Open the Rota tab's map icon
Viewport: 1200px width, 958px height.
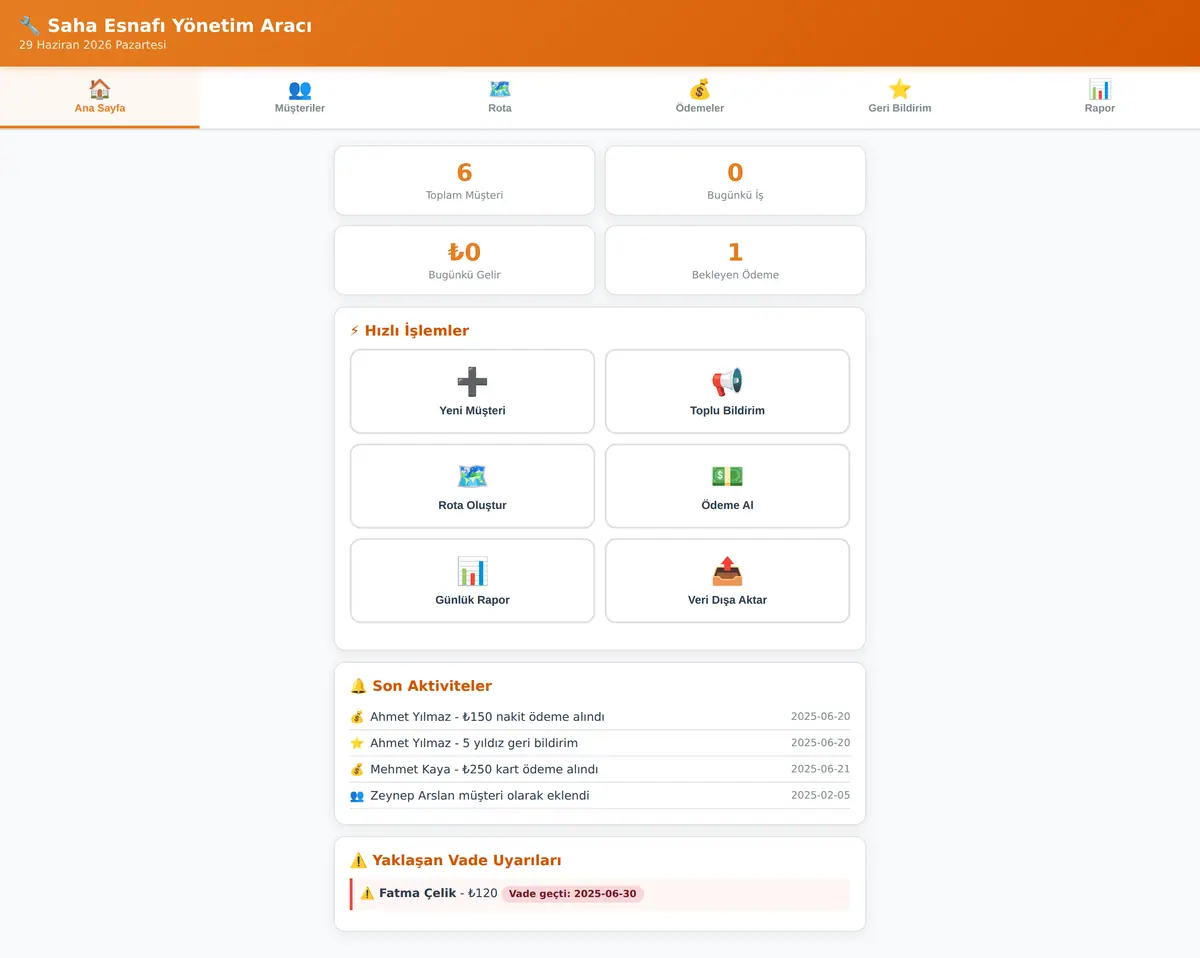(x=500, y=89)
